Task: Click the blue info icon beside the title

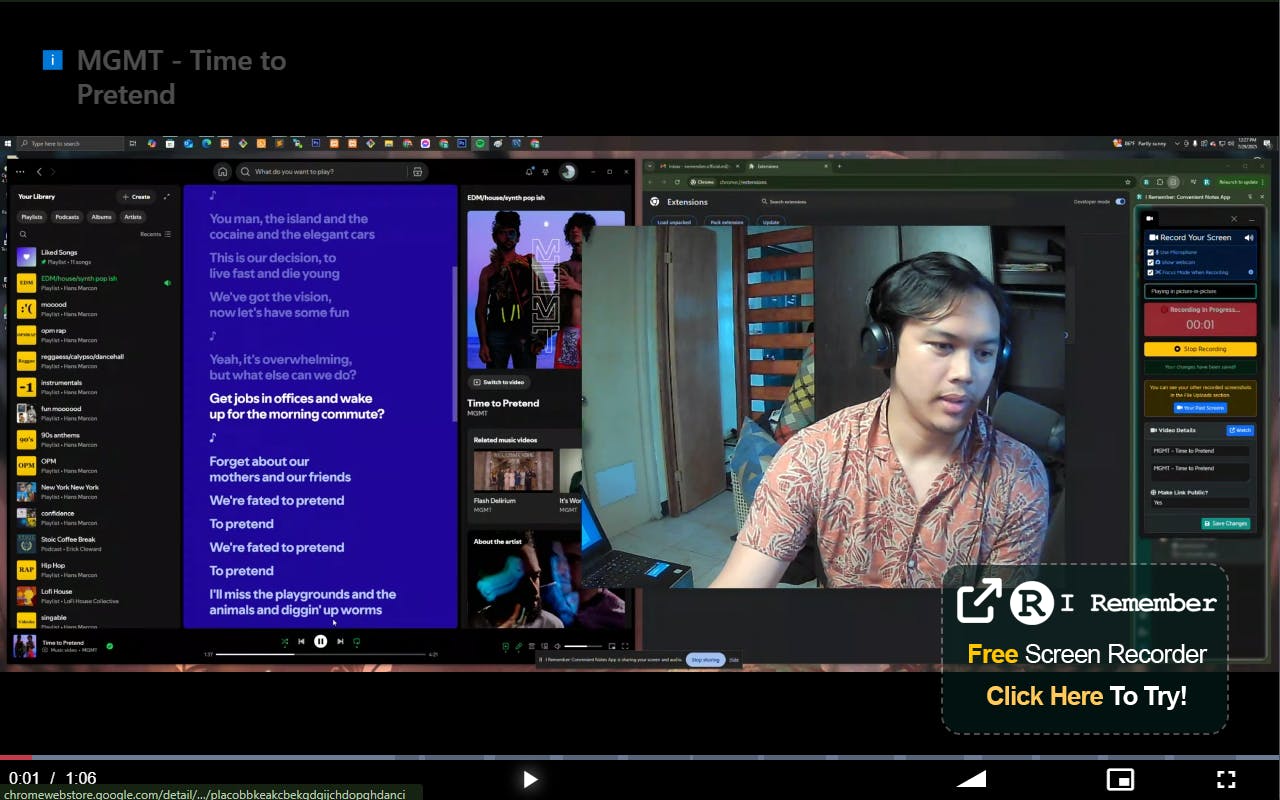Action: [x=53, y=60]
